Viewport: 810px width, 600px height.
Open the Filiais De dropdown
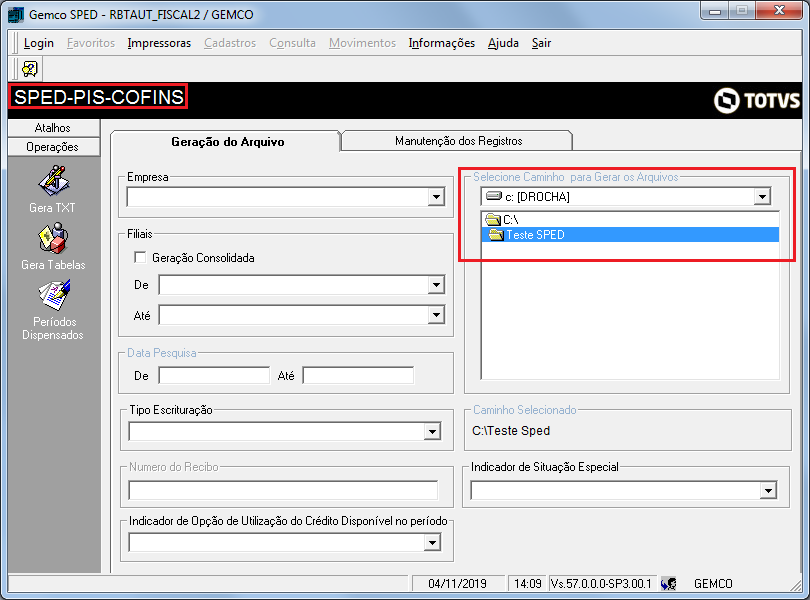click(437, 285)
